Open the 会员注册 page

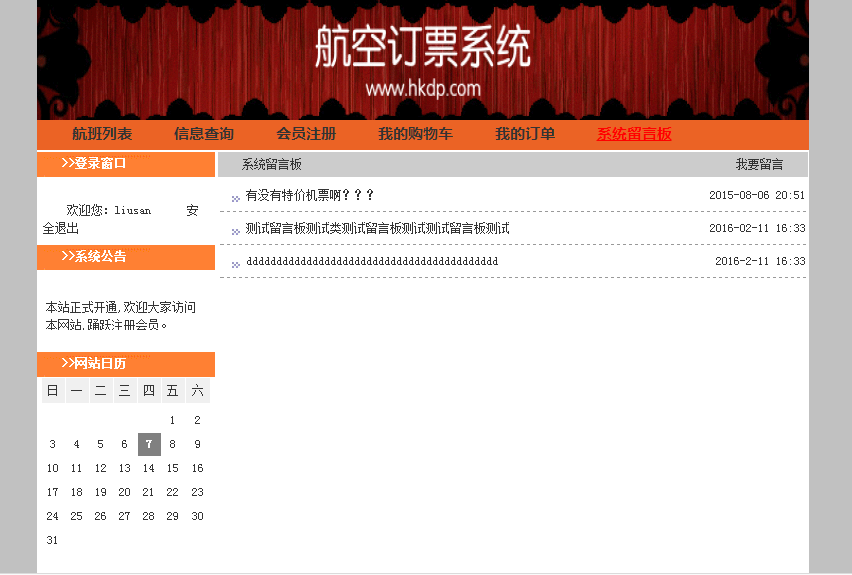click(x=306, y=134)
